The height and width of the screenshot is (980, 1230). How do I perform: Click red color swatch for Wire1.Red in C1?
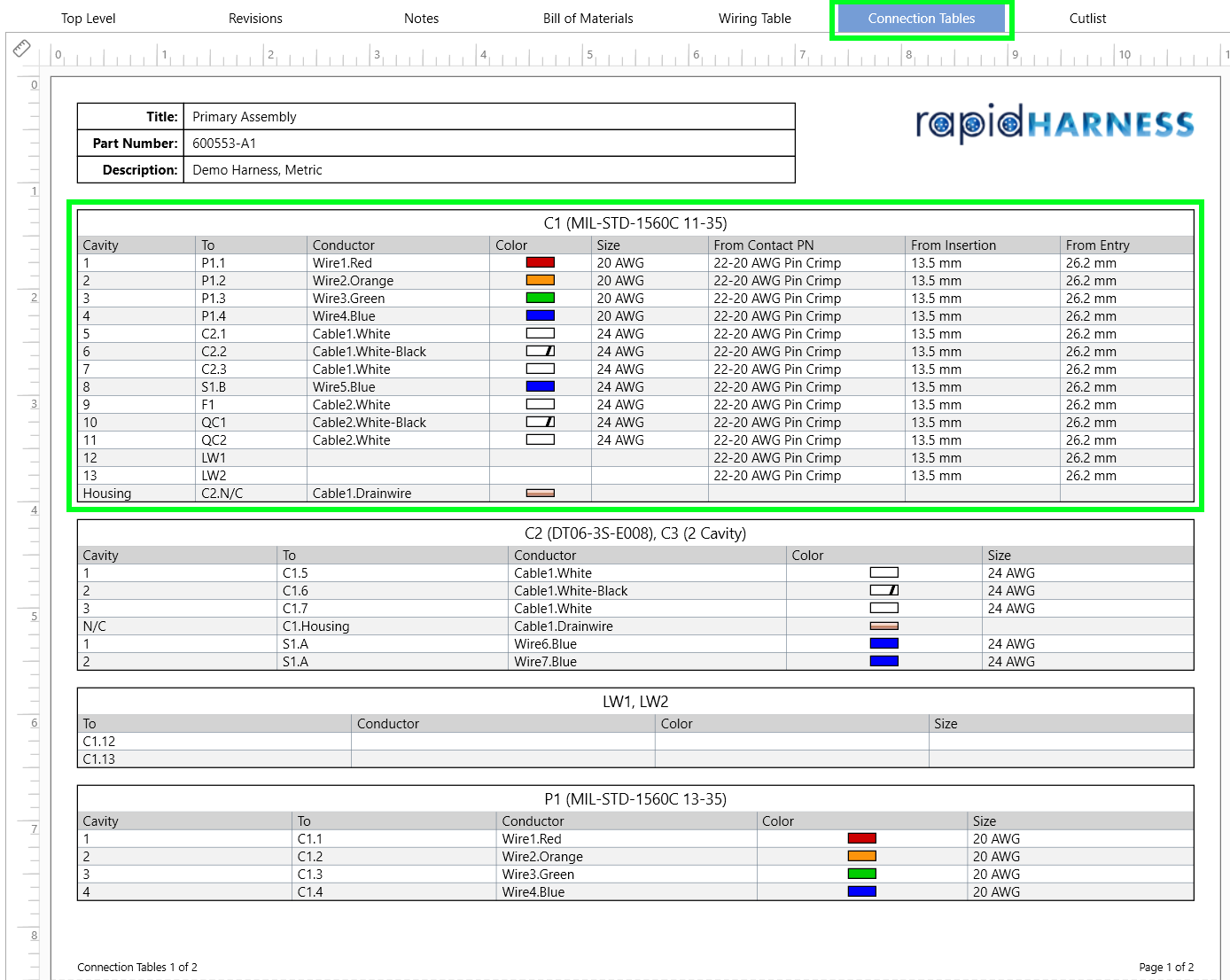[x=541, y=262]
